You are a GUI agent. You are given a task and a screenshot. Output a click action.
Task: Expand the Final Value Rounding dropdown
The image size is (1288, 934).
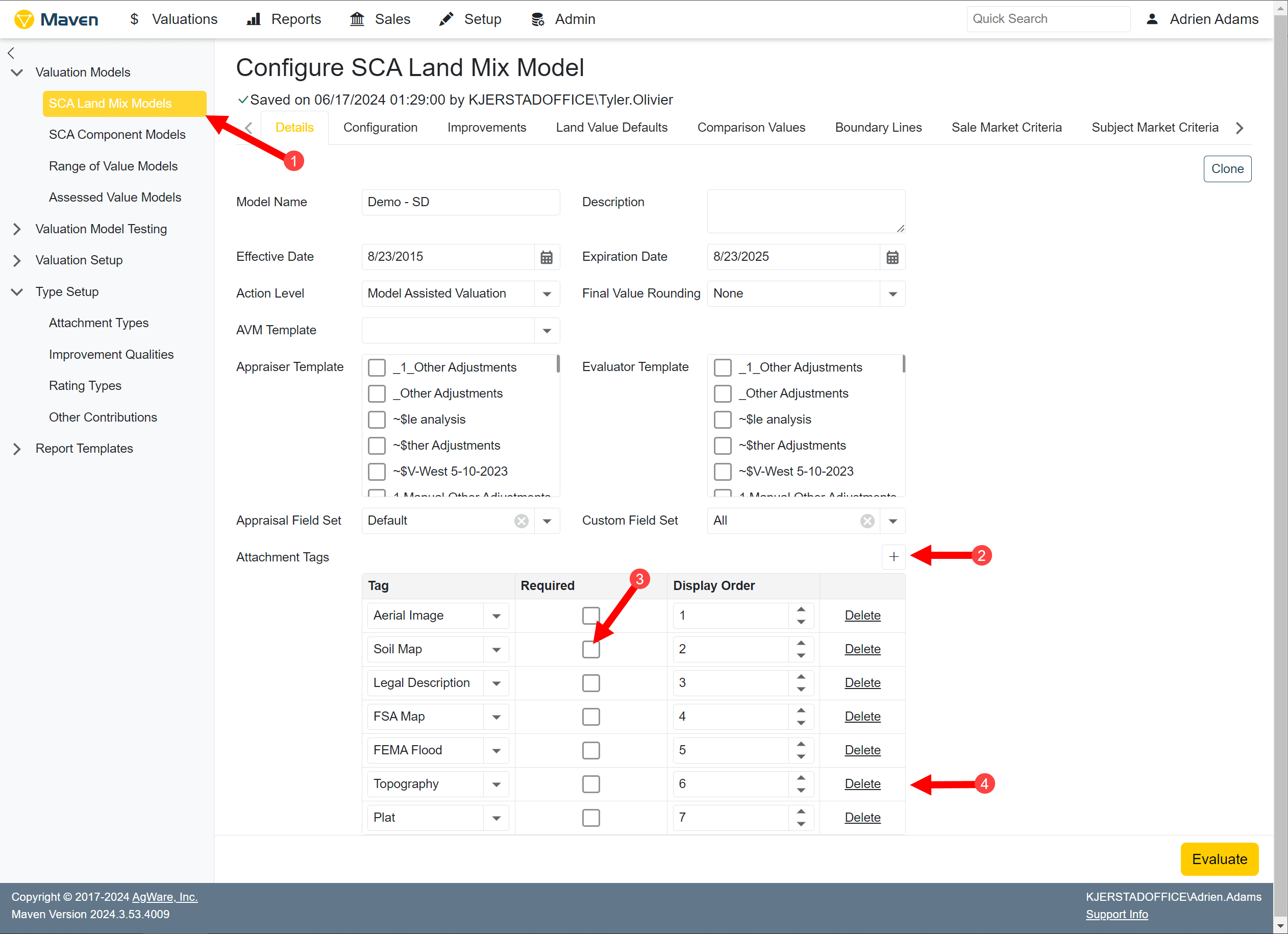(892, 293)
